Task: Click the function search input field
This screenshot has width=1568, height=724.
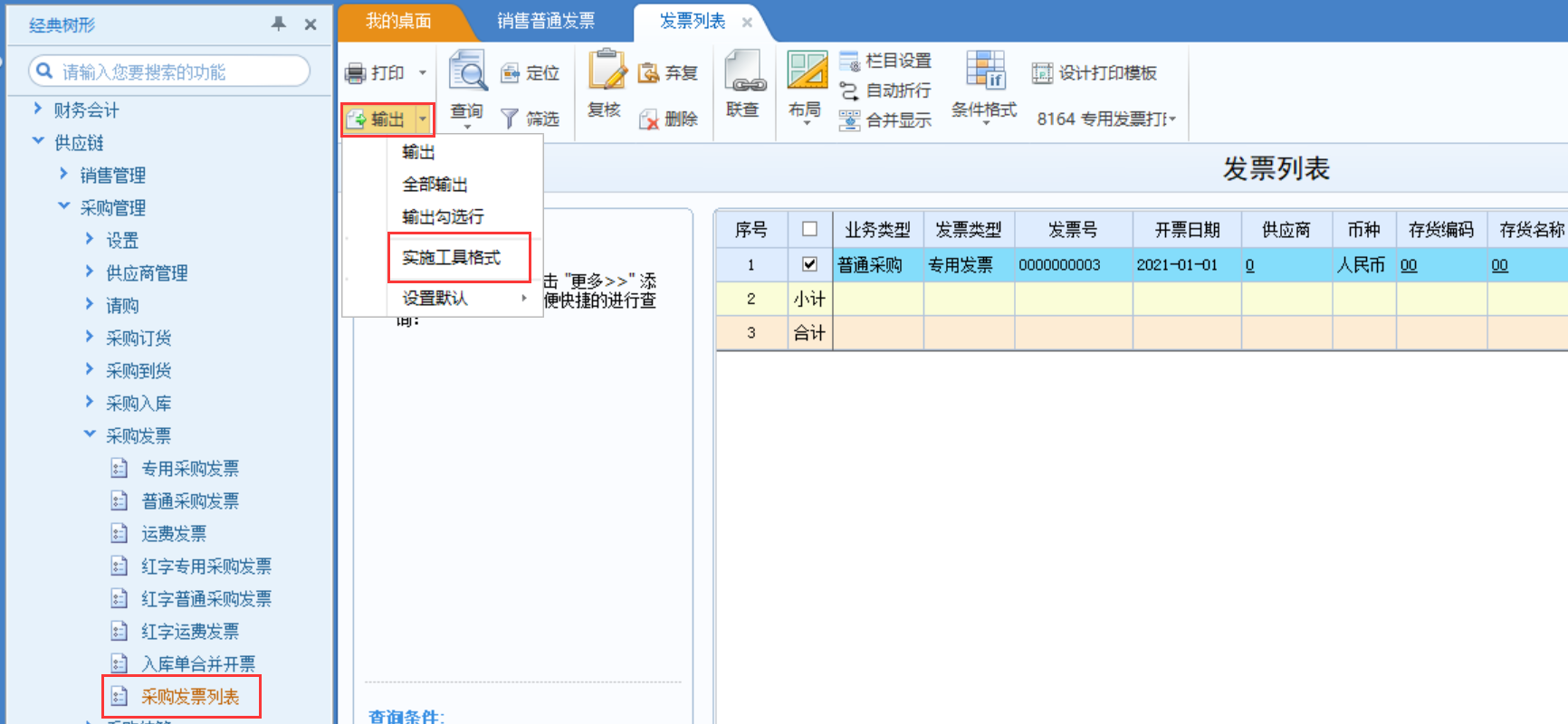Action: [x=169, y=71]
